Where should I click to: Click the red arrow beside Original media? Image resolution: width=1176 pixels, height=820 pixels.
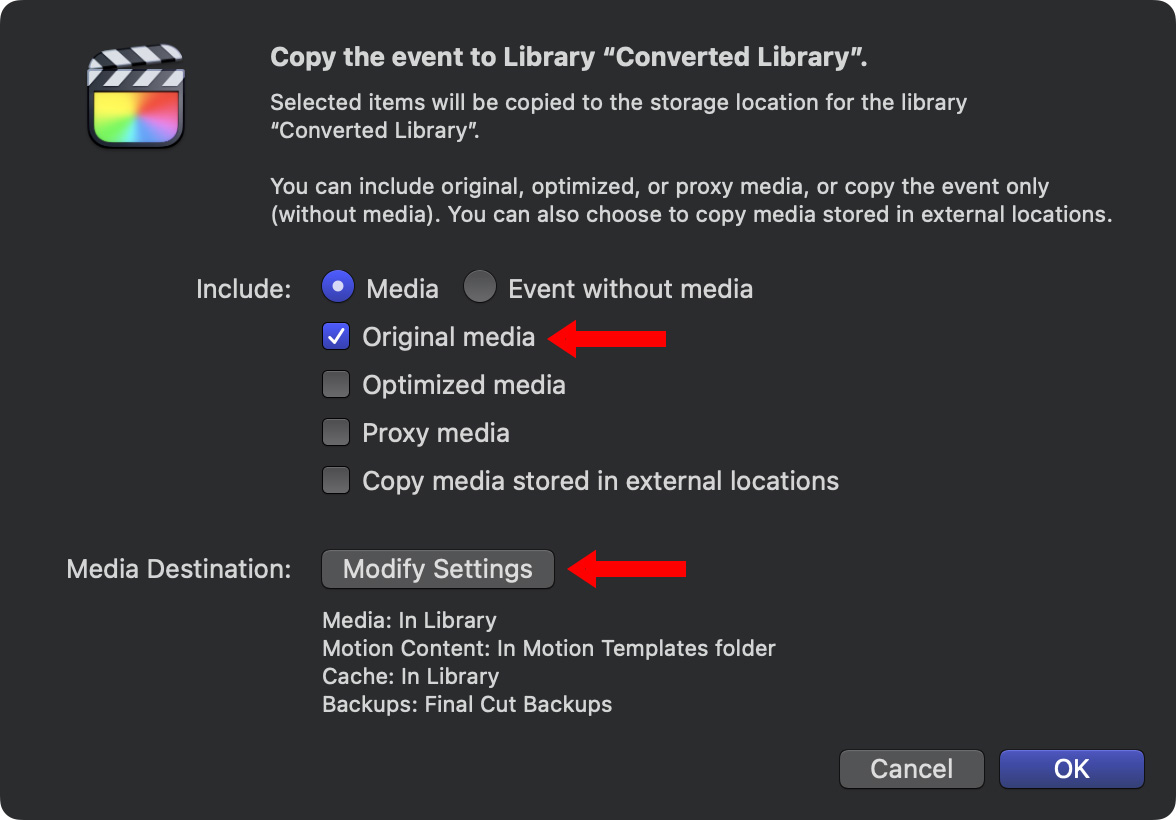click(608, 339)
